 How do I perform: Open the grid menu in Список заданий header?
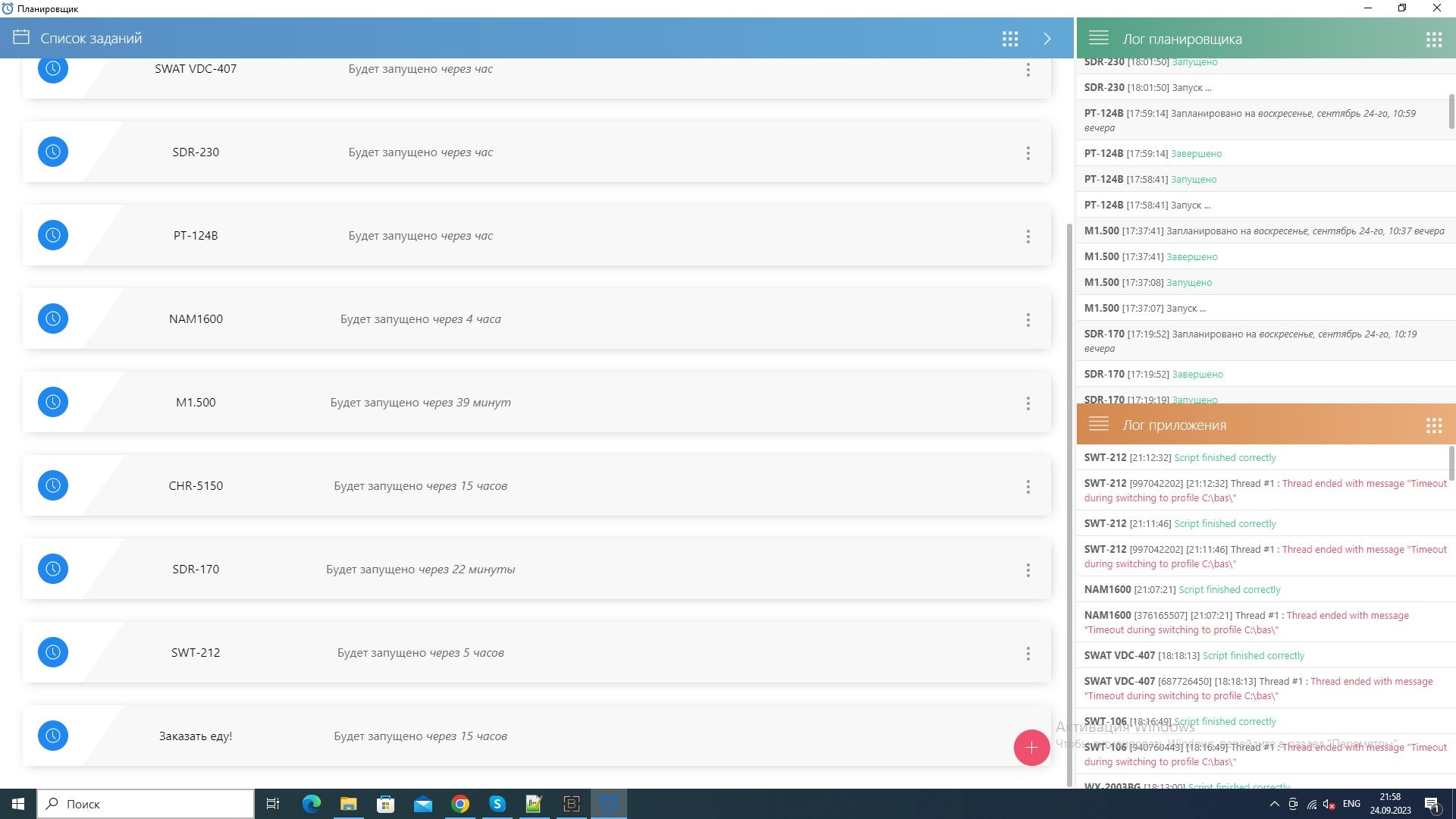pos(1010,39)
